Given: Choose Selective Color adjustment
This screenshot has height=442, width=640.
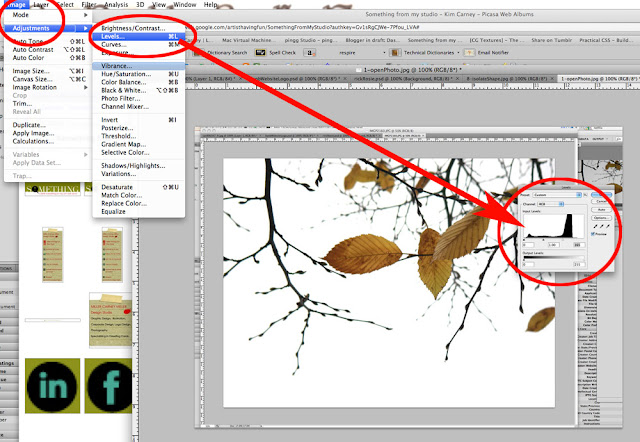Looking at the screenshot, I should click(139, 152).
